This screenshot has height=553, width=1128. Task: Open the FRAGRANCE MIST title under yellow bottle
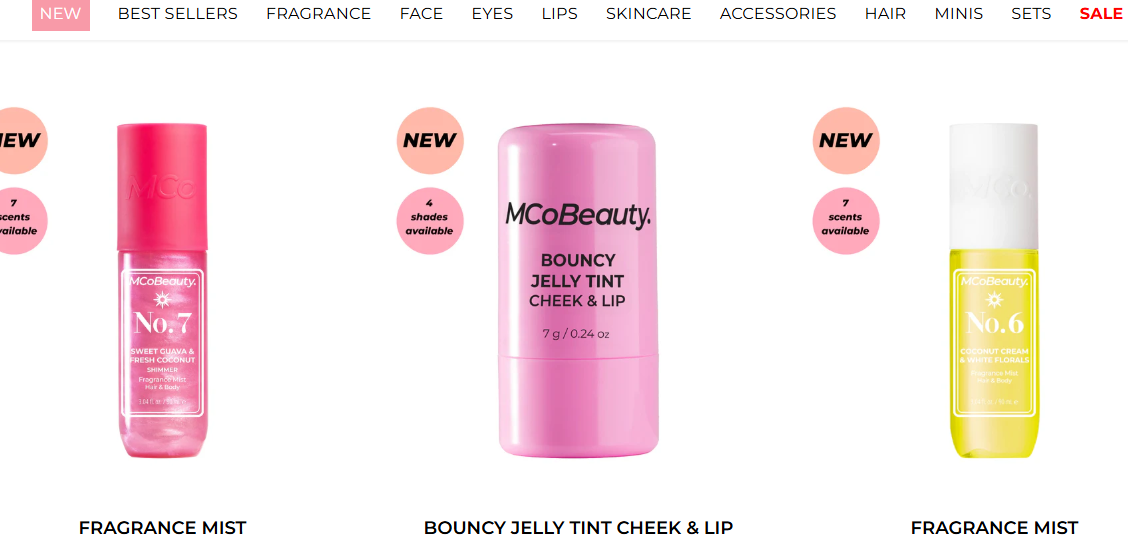tap(994, 528)
